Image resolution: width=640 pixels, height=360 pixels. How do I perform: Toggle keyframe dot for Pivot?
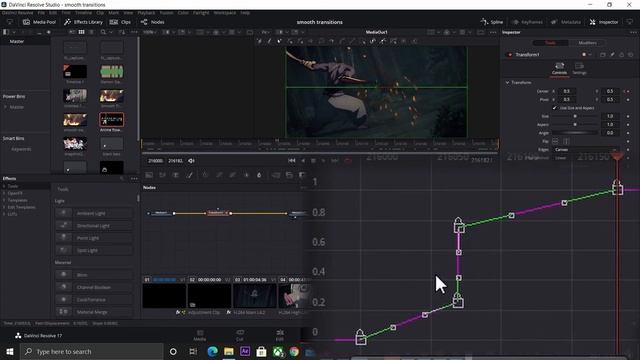pyautogui.click(x=628, y=100)
